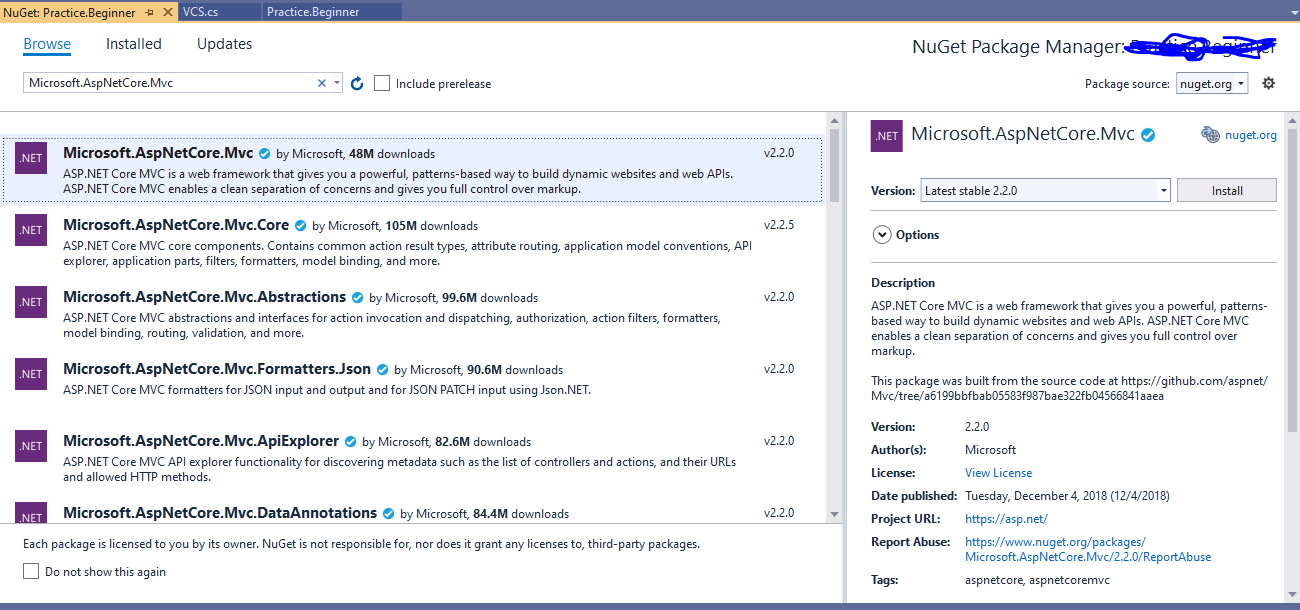Select the first Microsoft.AspNetCore.Mvc package title
Screen dimensions: 1300x610
158,153
